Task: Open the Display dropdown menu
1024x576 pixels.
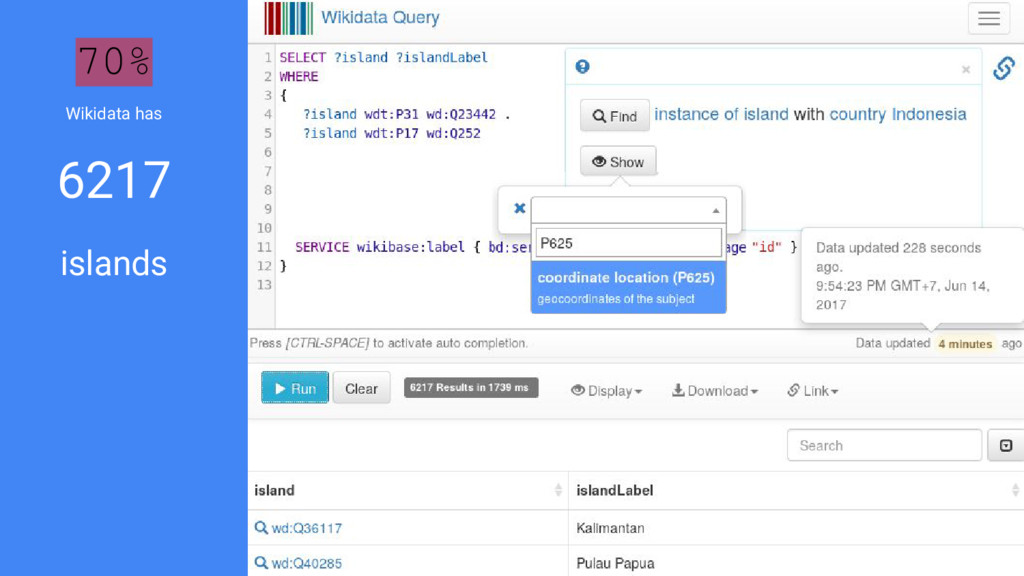Action: 607,391
